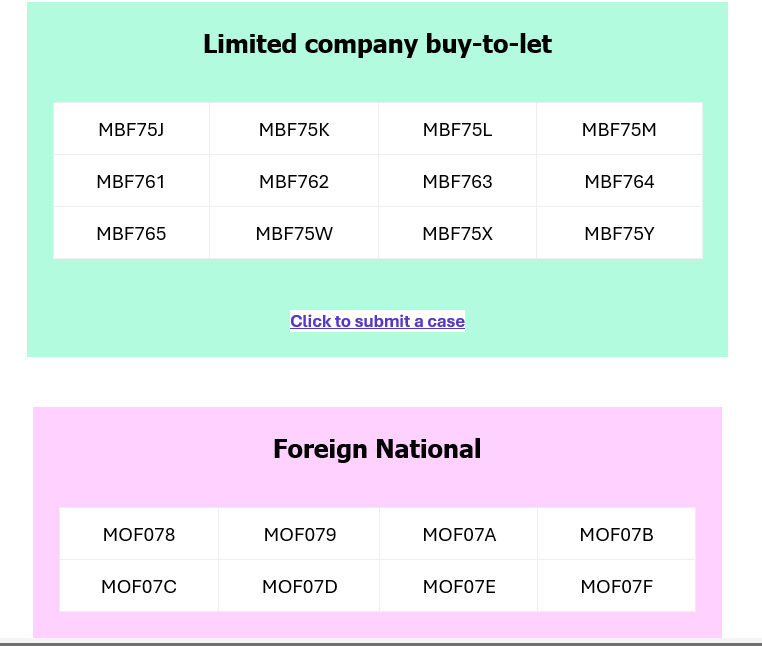762x646 pixels.
Task: Select the MOF078 product code
Action: coord(139,534)
